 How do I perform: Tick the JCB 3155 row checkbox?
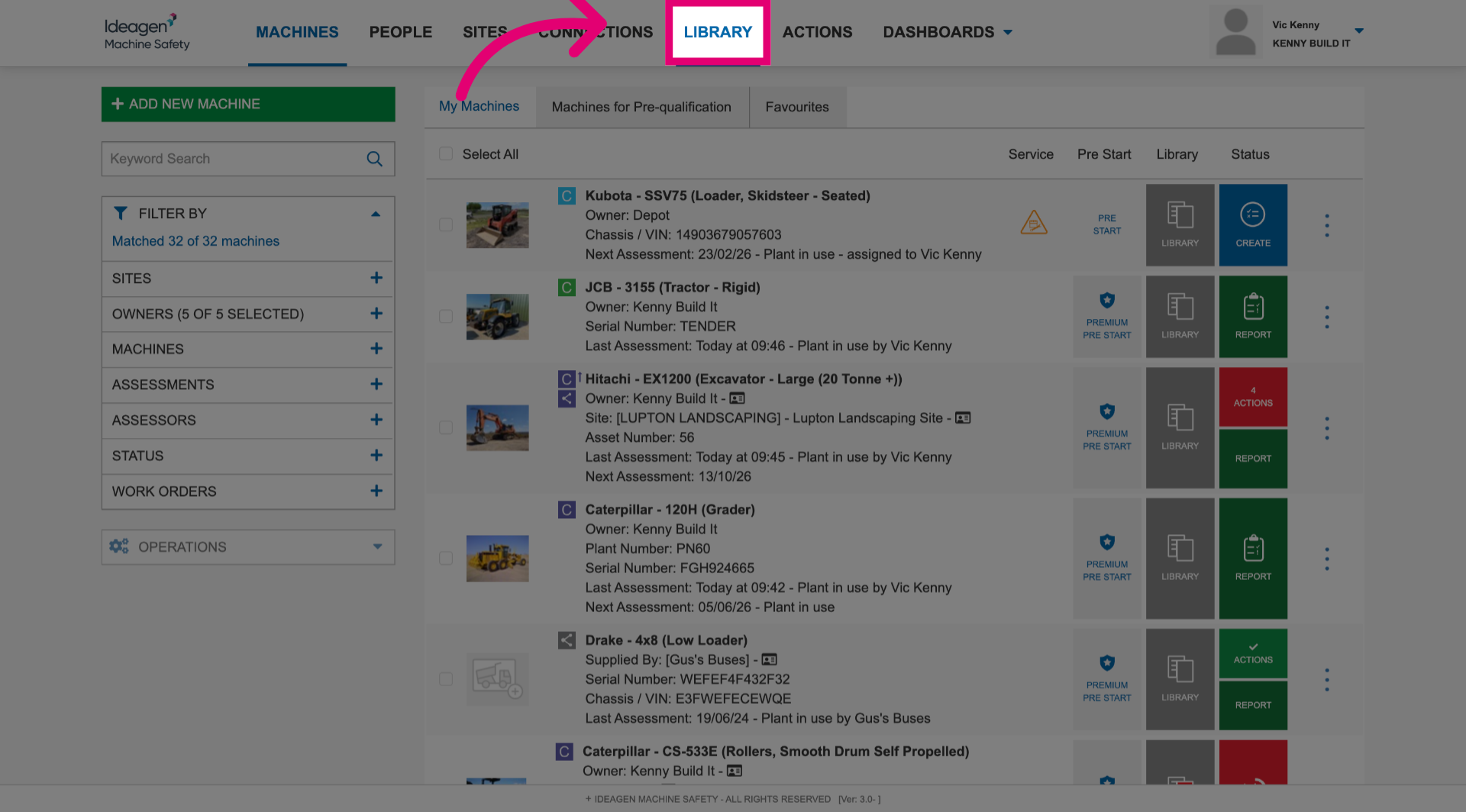pyautogui.click(x=446, y=316)
